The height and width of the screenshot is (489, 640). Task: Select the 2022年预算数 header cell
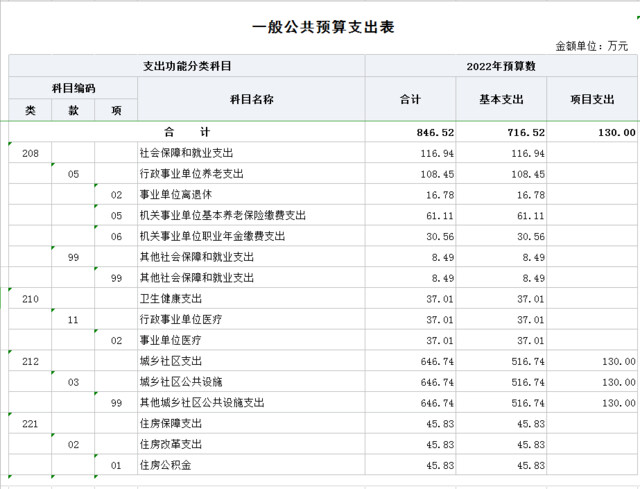click(x=501, y=66)
